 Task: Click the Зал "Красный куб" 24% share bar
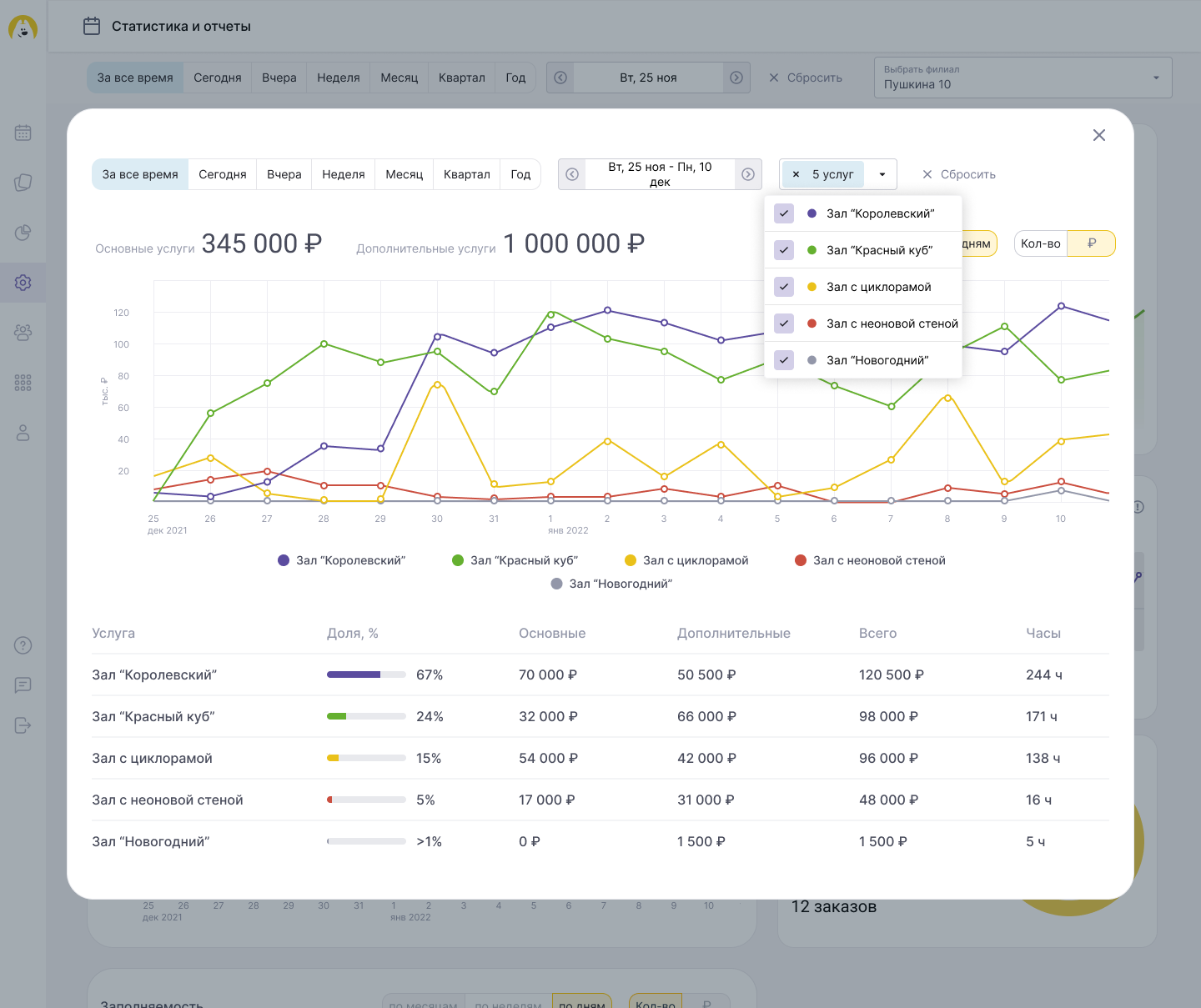coord(366,716)
